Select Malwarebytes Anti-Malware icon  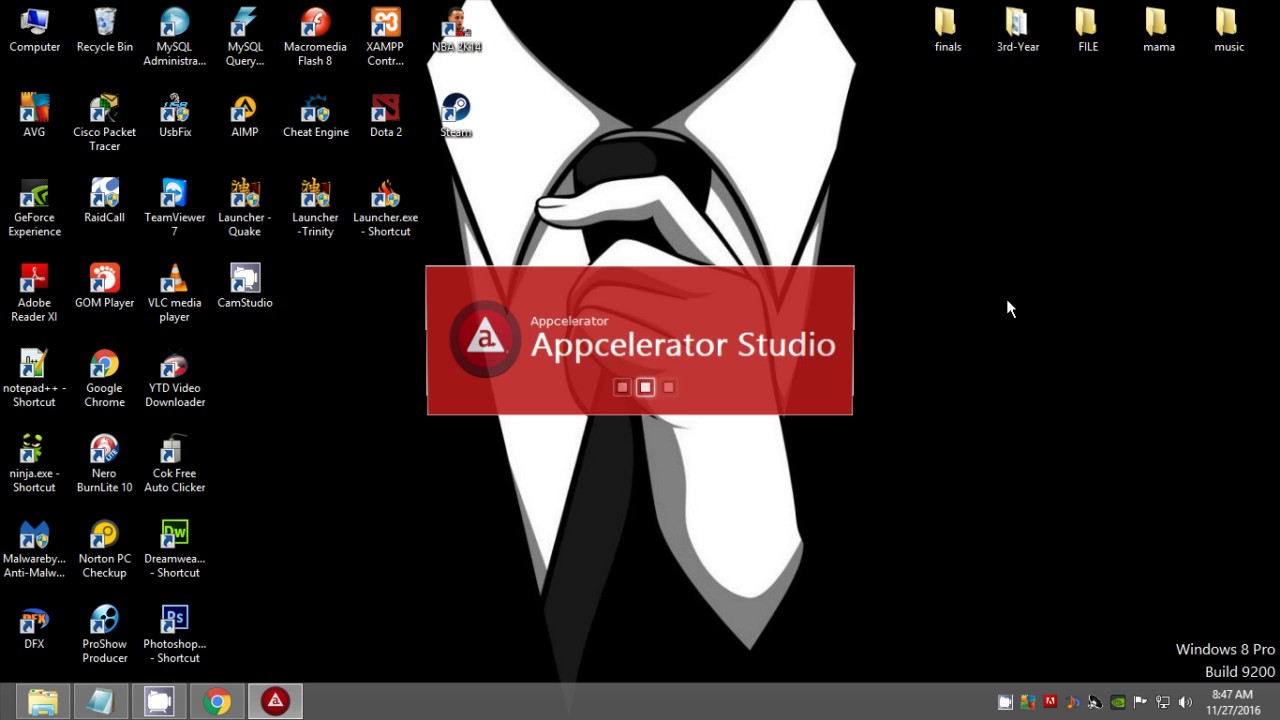click(x=35, y=549)
